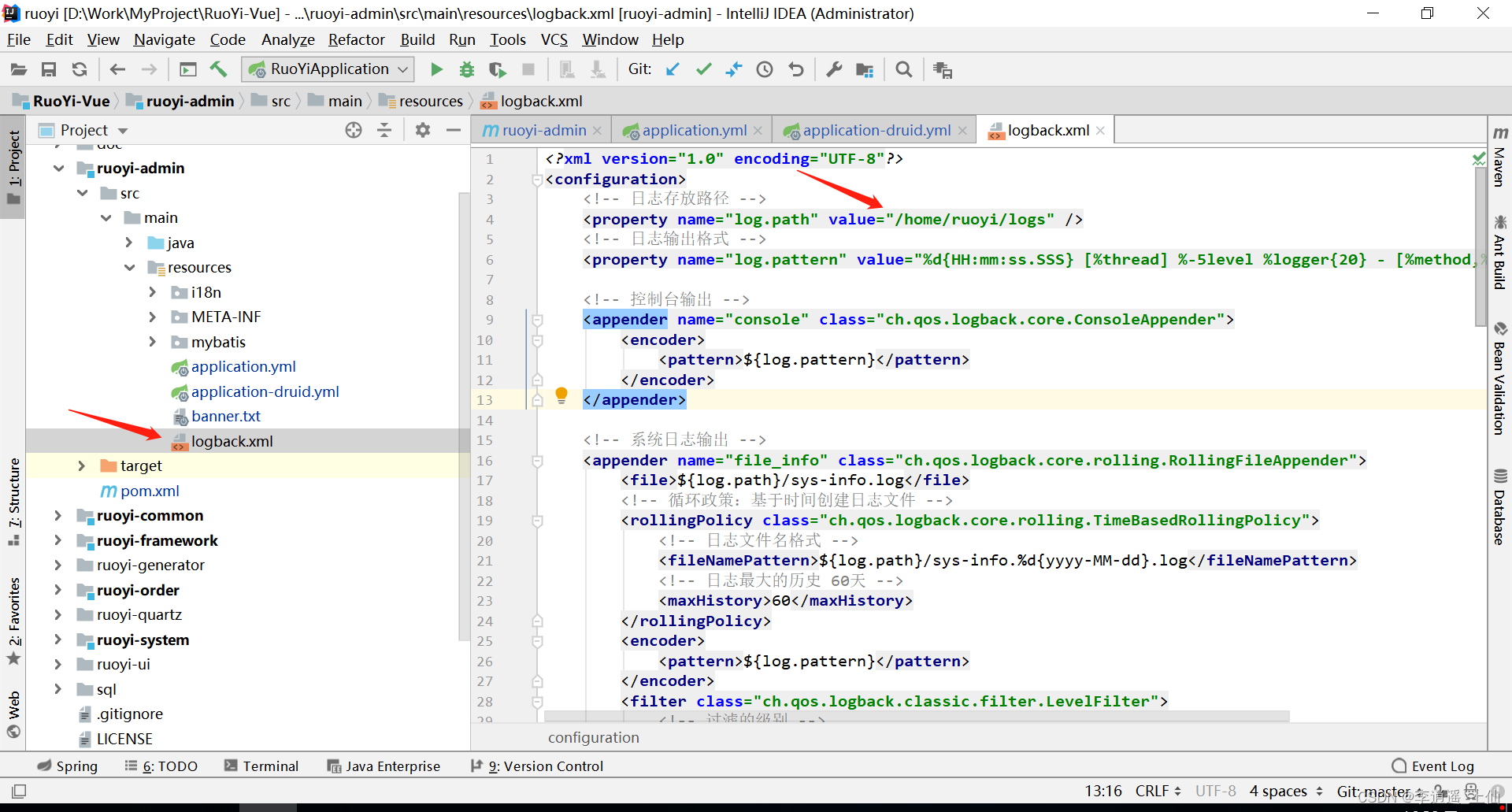The width and height of the screenshot is (1512, 812).
Task: Open the 6: TODO tool window
Action: [x=161, y=766]
